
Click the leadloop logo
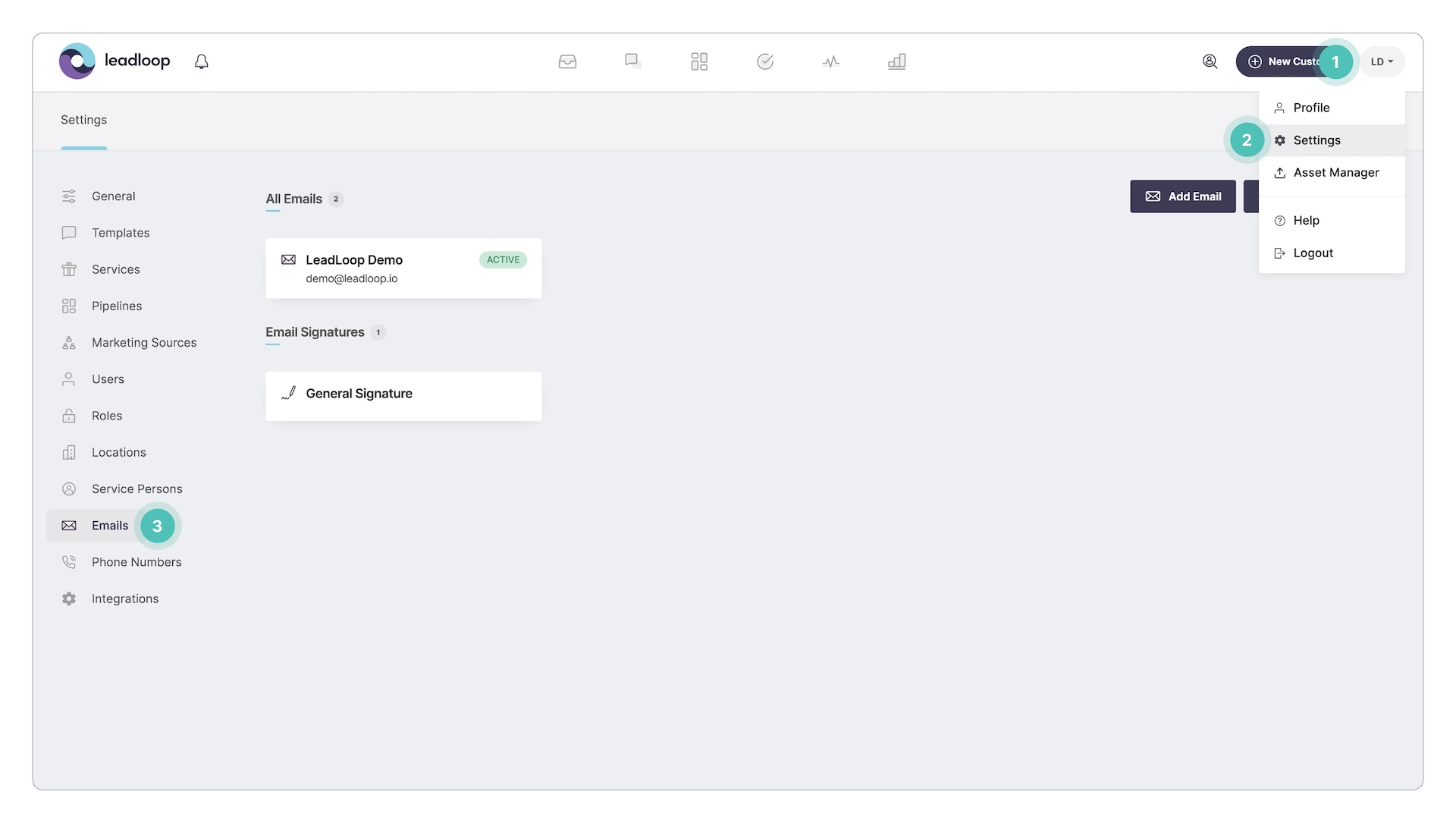115,61
